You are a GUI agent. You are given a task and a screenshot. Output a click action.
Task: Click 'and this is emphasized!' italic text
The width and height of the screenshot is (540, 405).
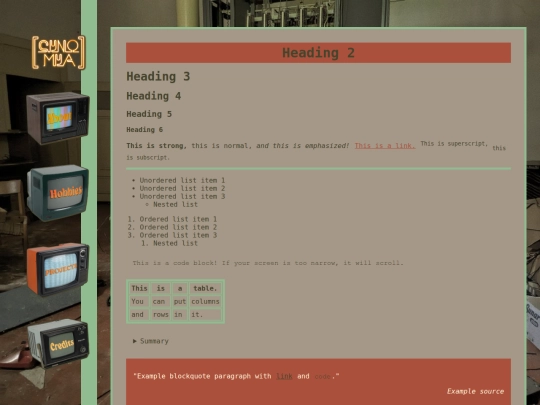point(303,146)
